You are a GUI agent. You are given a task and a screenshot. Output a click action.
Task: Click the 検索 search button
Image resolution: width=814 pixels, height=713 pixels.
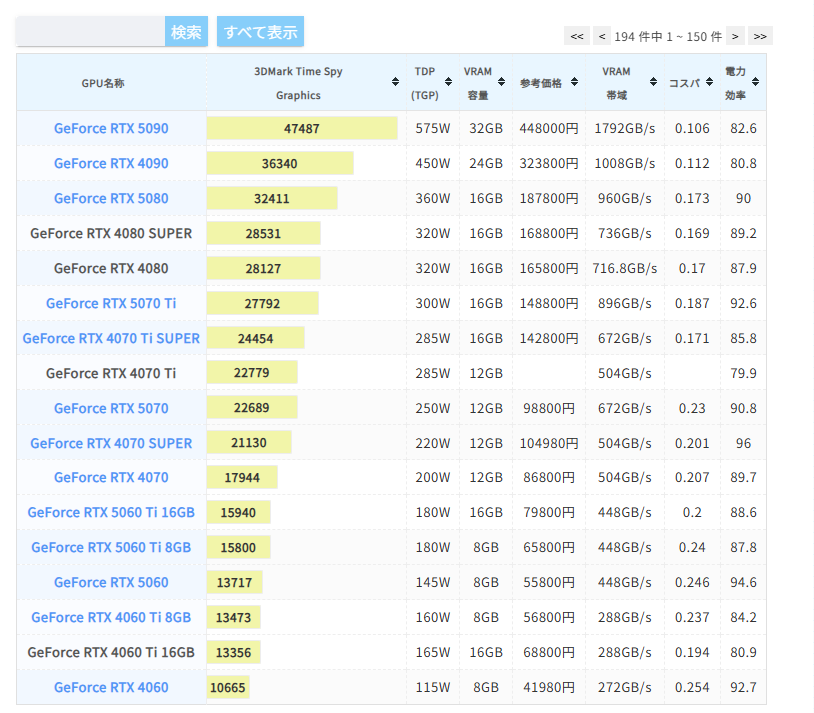186,32
